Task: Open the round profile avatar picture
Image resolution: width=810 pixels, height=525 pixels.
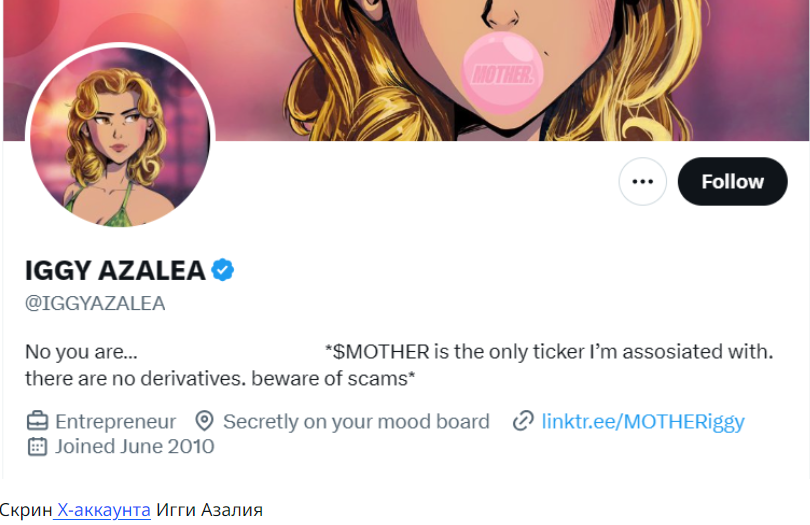Action: (120, 136)
